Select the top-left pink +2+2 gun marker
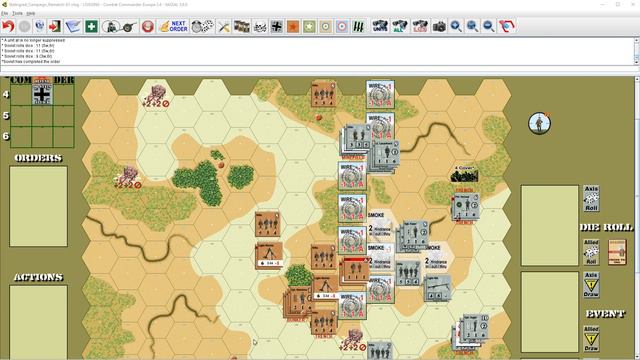 click(x=156, y=96)
